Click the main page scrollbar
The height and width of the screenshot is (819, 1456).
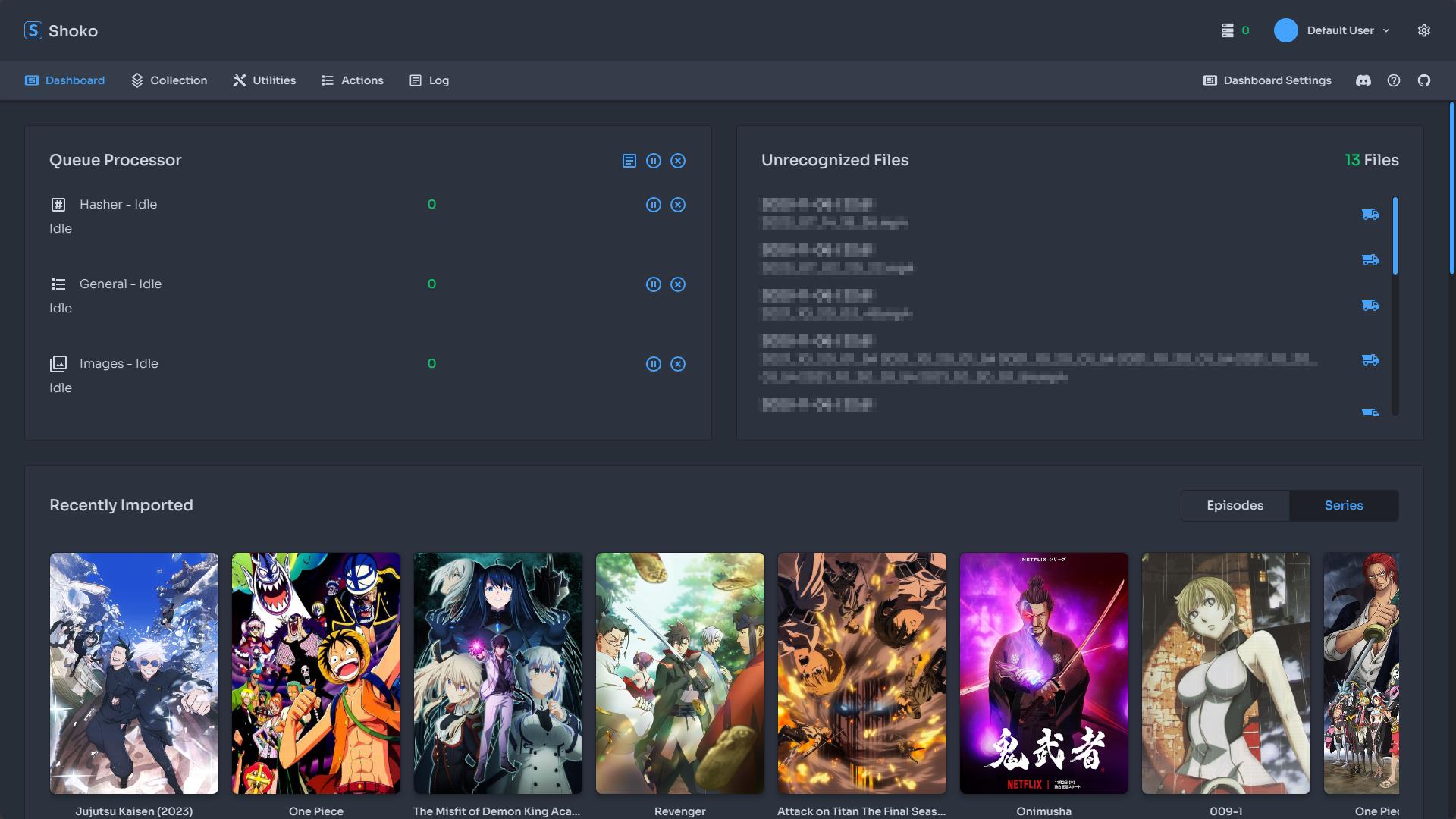1452,188
